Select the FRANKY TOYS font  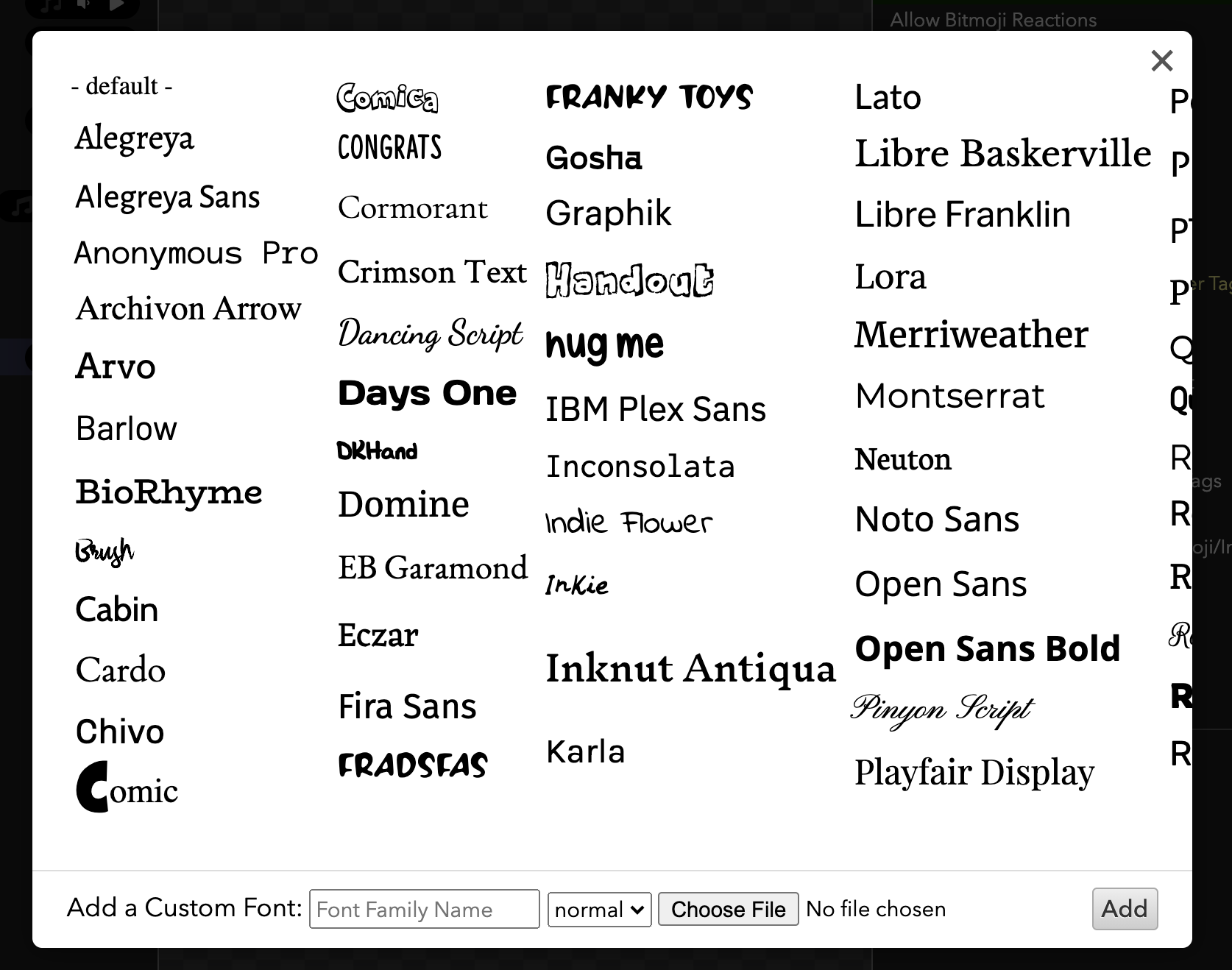[x=649, y=97]
